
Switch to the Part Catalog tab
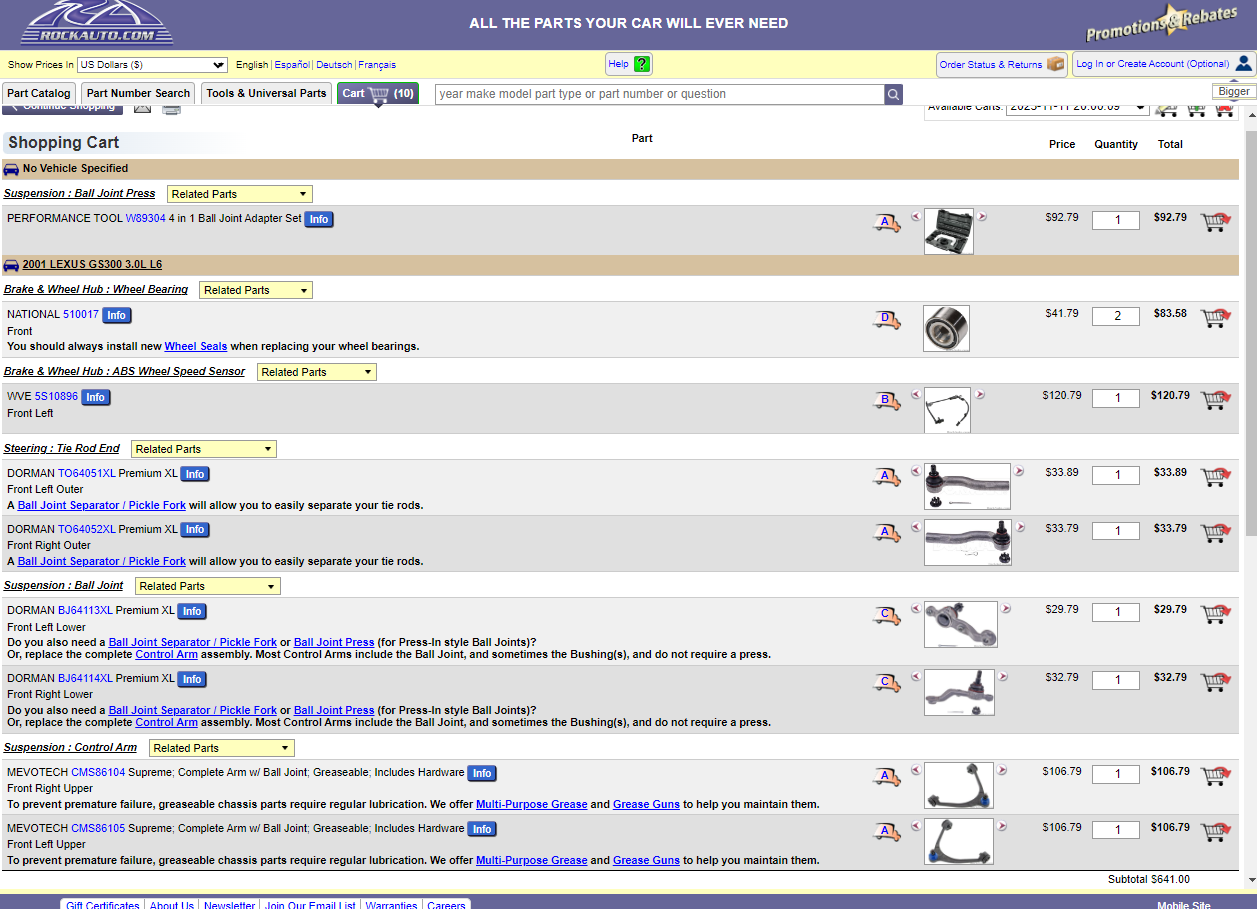(39, 93)
